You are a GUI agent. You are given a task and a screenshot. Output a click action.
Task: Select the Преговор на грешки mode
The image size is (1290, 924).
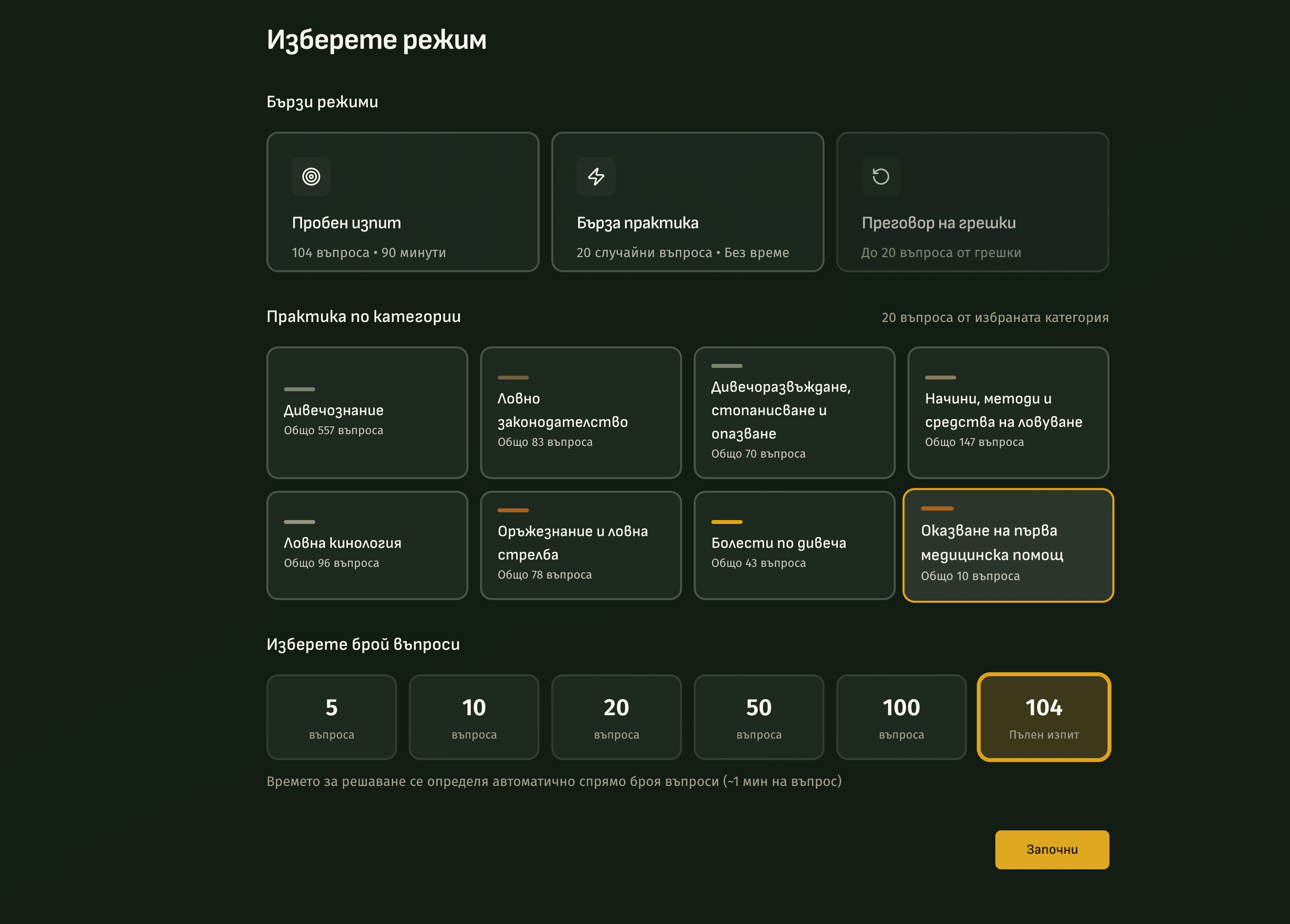coord(973,202)
